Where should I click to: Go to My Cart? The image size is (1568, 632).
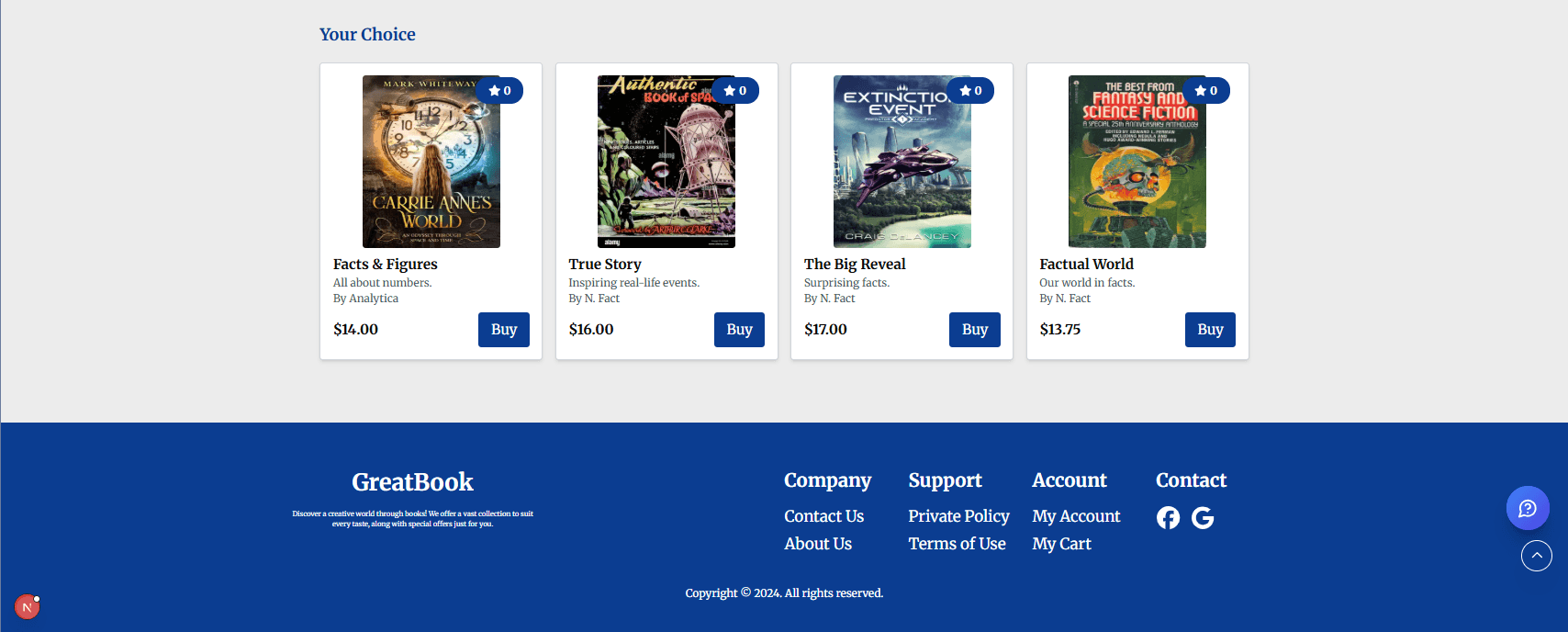(1061, 544)
